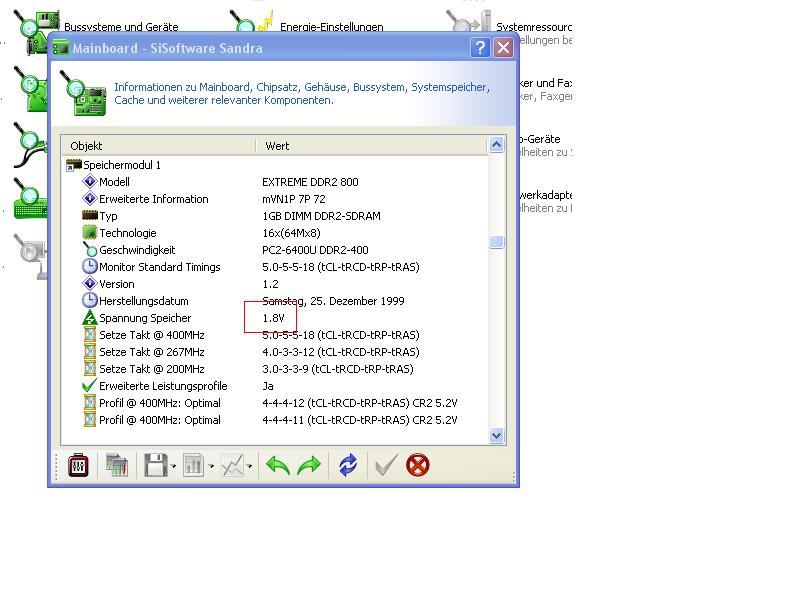The image size is (800, 600).
Task: Click the grey checkmark OK icon
Action: [x=386, y=465]
